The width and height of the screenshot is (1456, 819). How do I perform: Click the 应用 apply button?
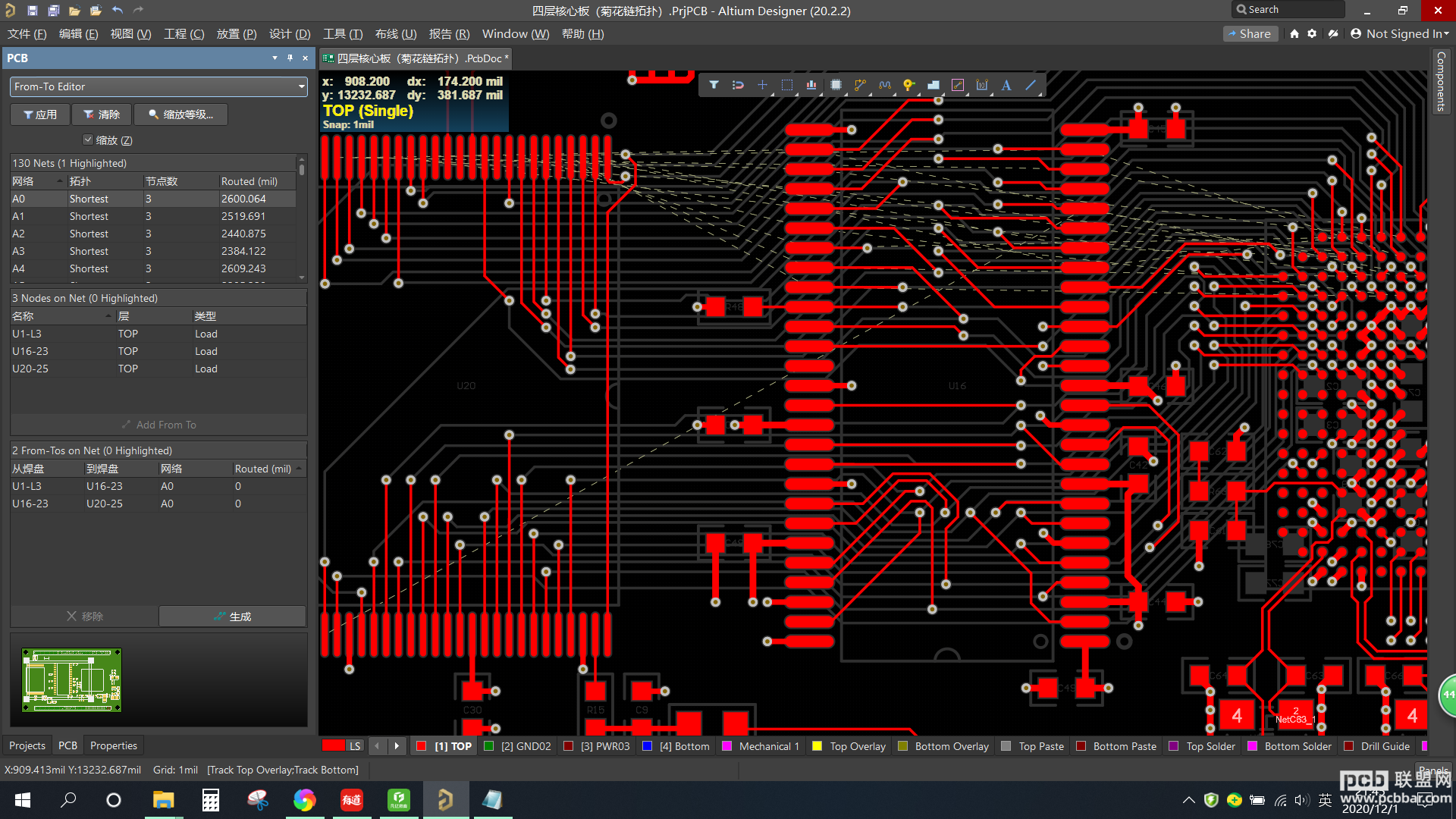pos(40,115)
